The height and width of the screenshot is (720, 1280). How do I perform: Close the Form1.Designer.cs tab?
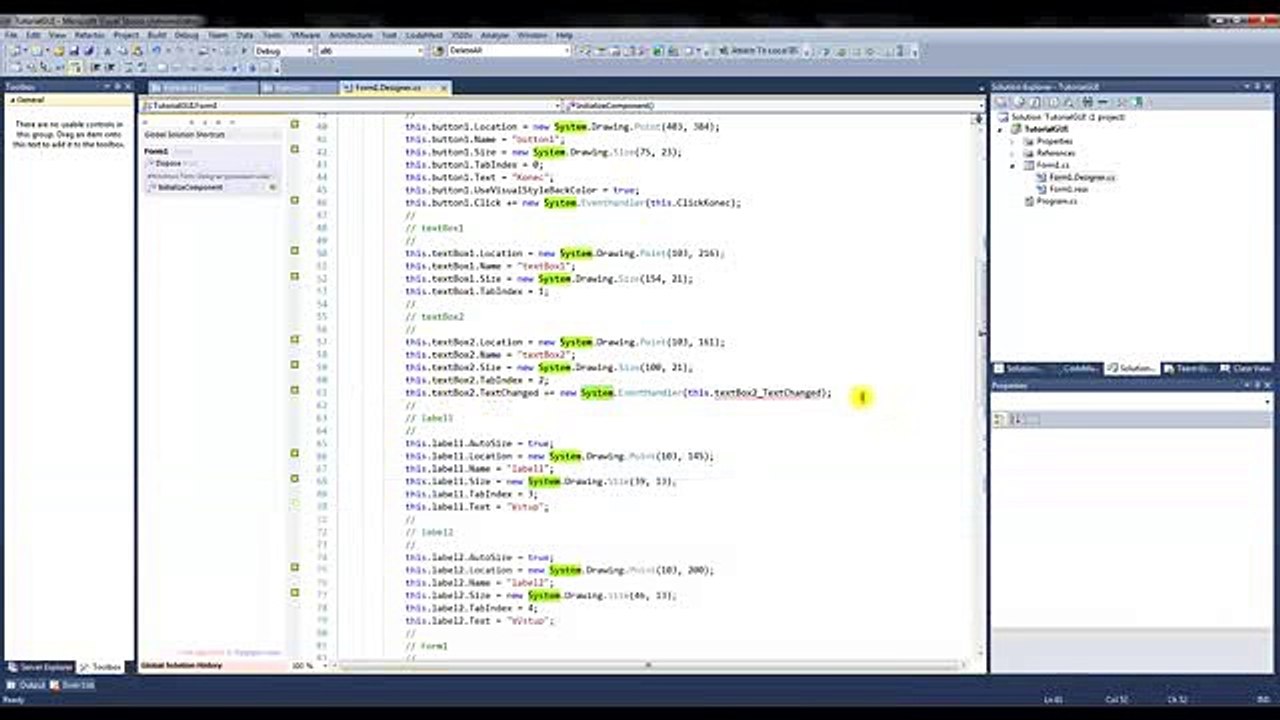point(444,88)
